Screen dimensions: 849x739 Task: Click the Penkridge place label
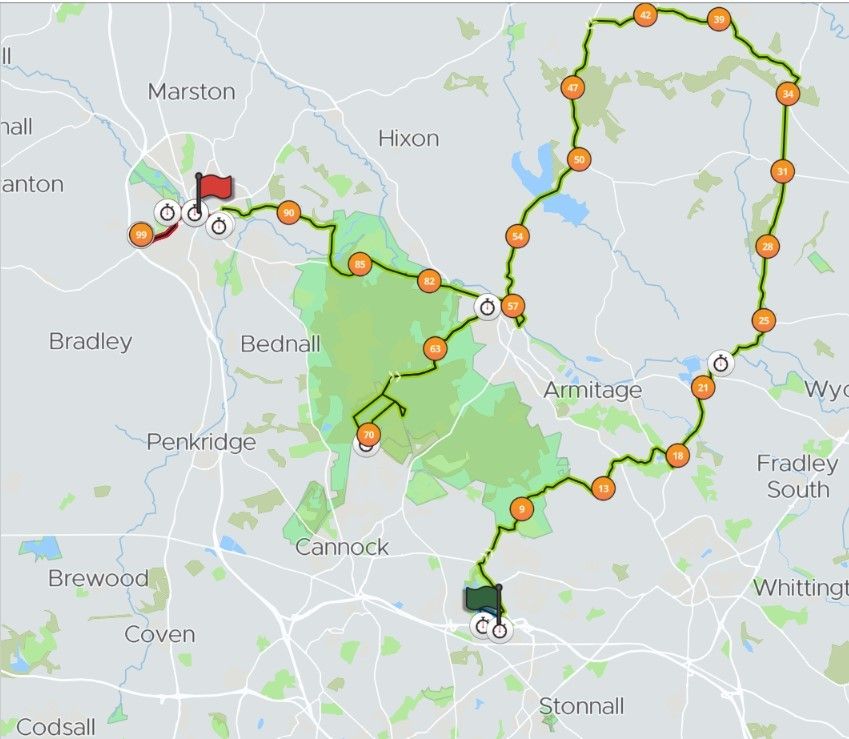201,442
